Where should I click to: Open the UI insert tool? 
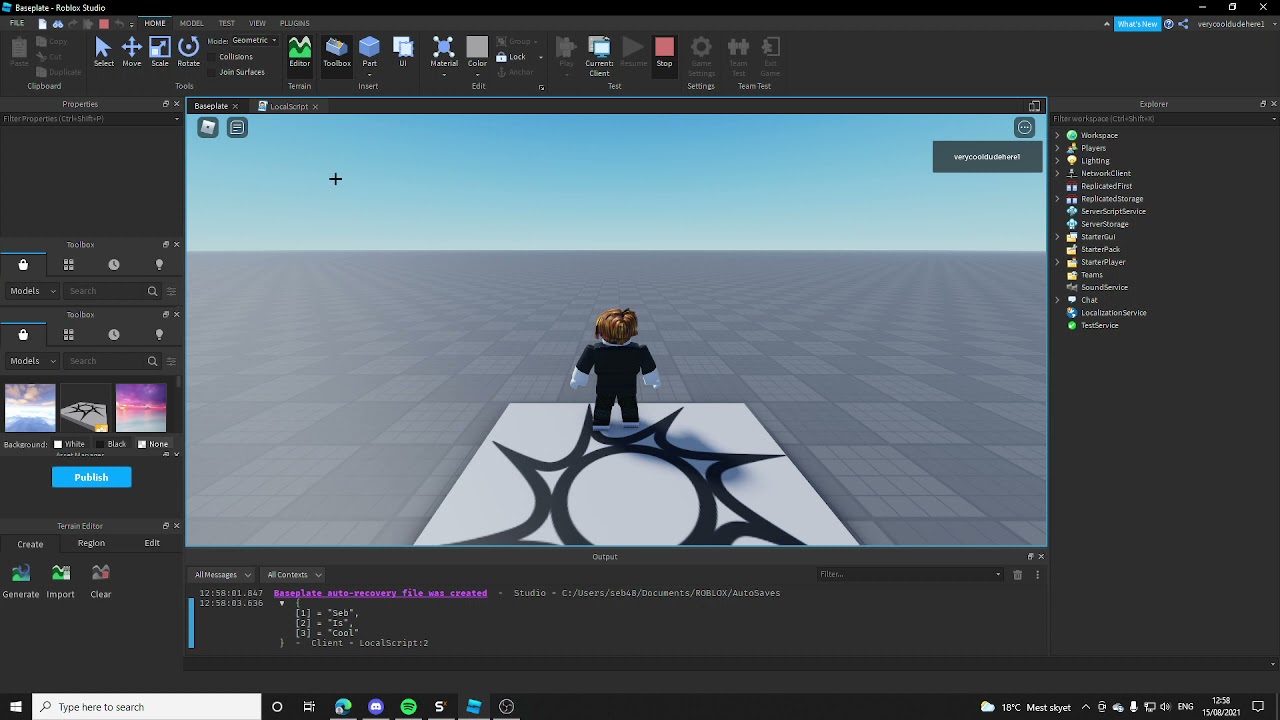(403, 52)
